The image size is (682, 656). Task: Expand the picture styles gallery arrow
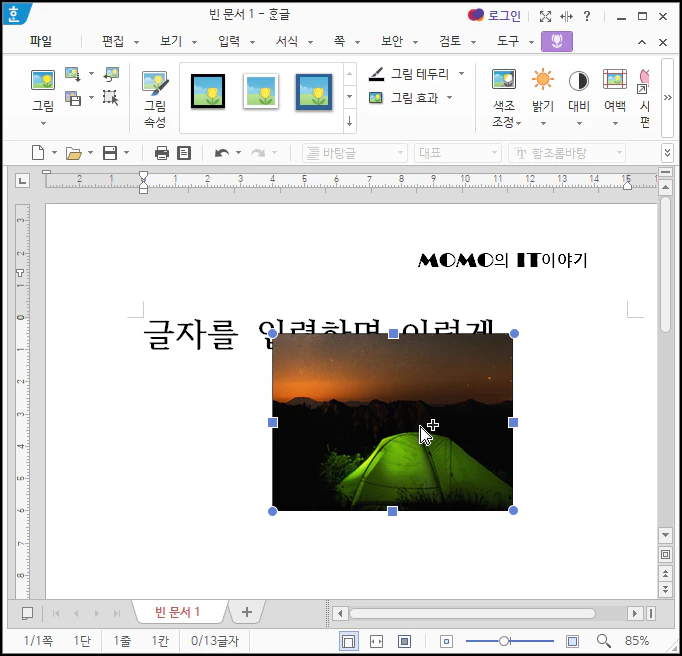point(349,122)
